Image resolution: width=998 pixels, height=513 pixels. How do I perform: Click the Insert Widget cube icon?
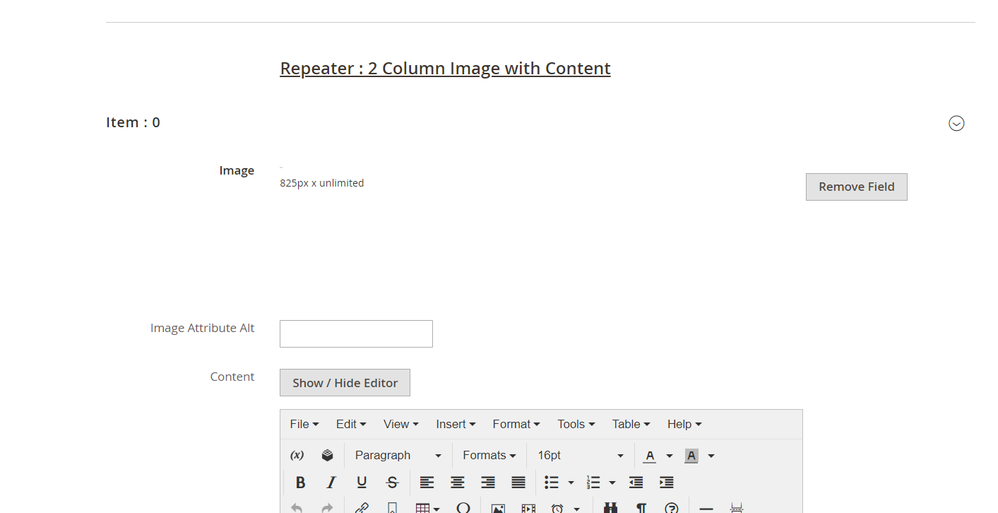[x=327, y=455]
